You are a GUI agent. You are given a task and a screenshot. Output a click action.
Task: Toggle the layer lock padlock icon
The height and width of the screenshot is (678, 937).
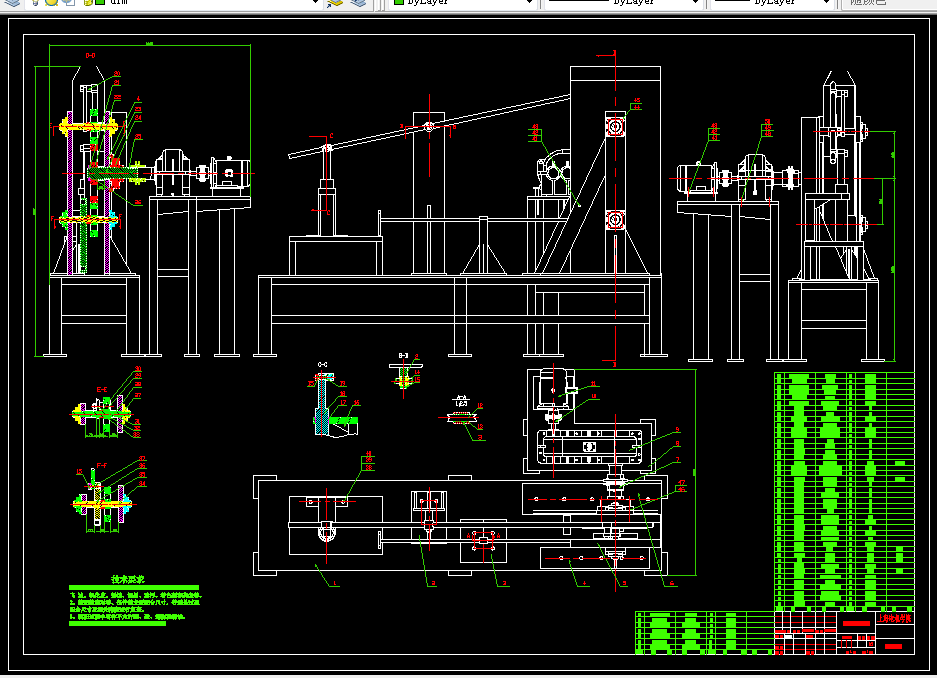[x=88, y=2]
